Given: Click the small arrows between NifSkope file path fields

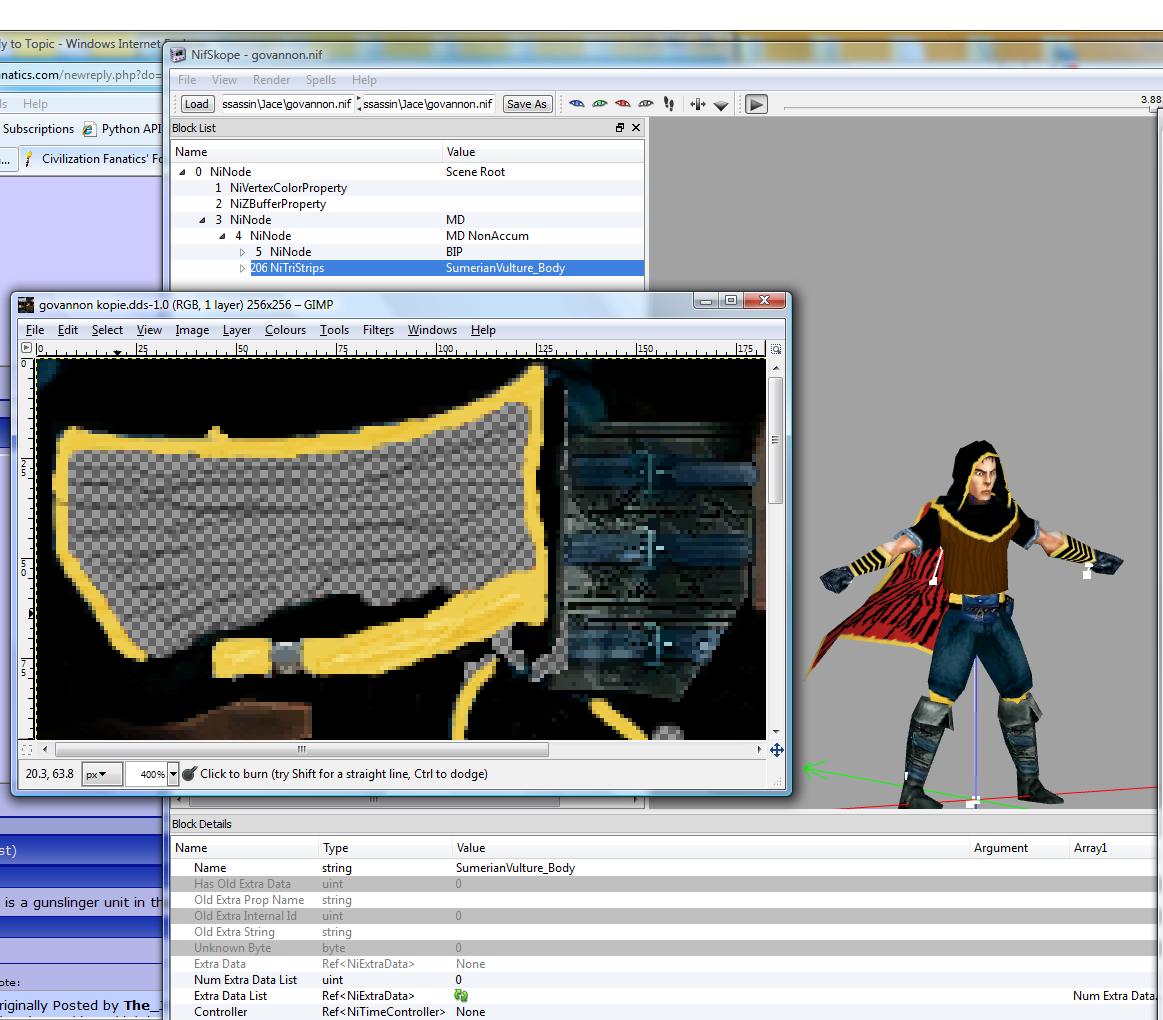Looking at the screenshot, I should click(x=359, y=104).
